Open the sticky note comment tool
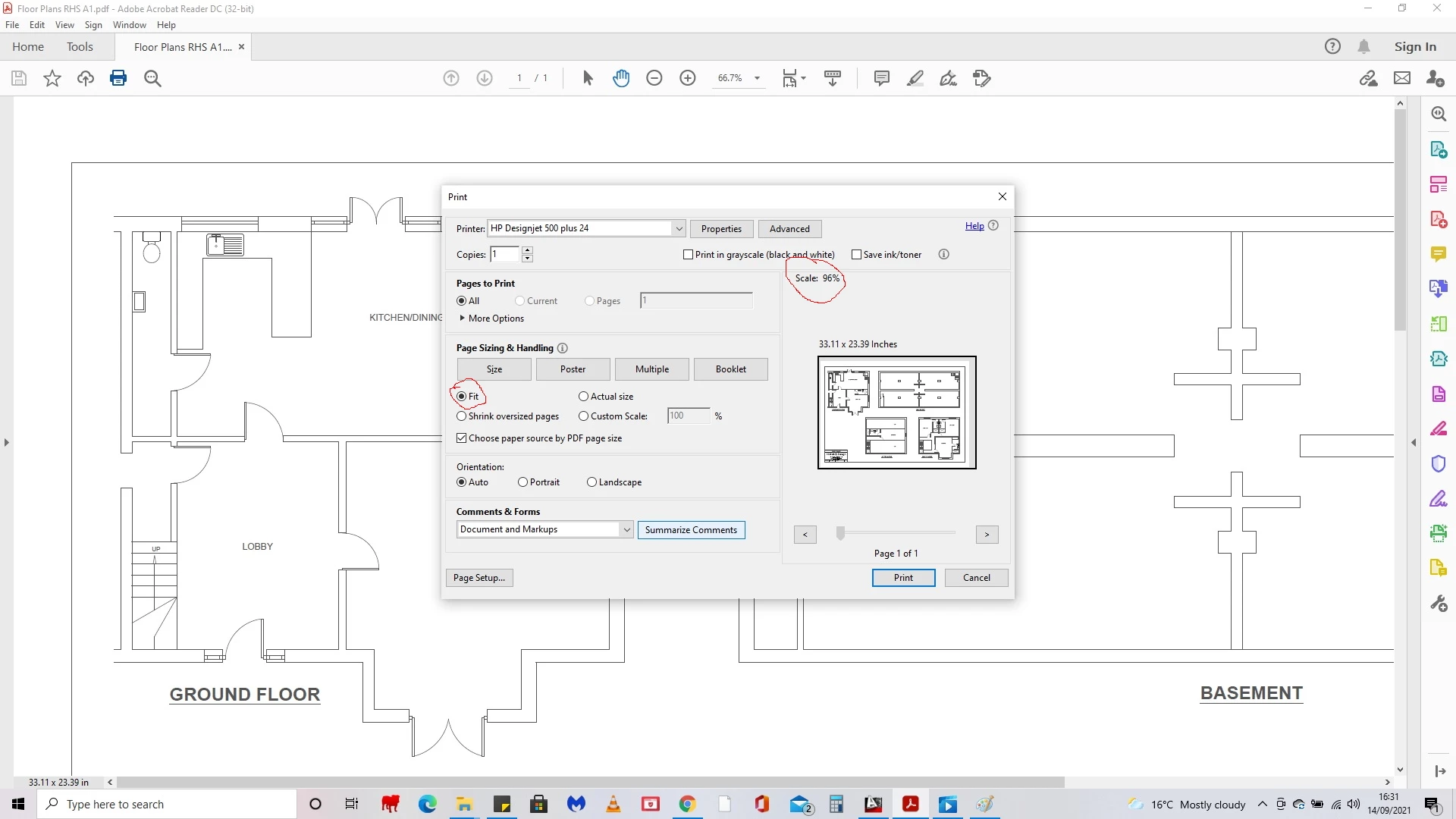 [881, 78]
